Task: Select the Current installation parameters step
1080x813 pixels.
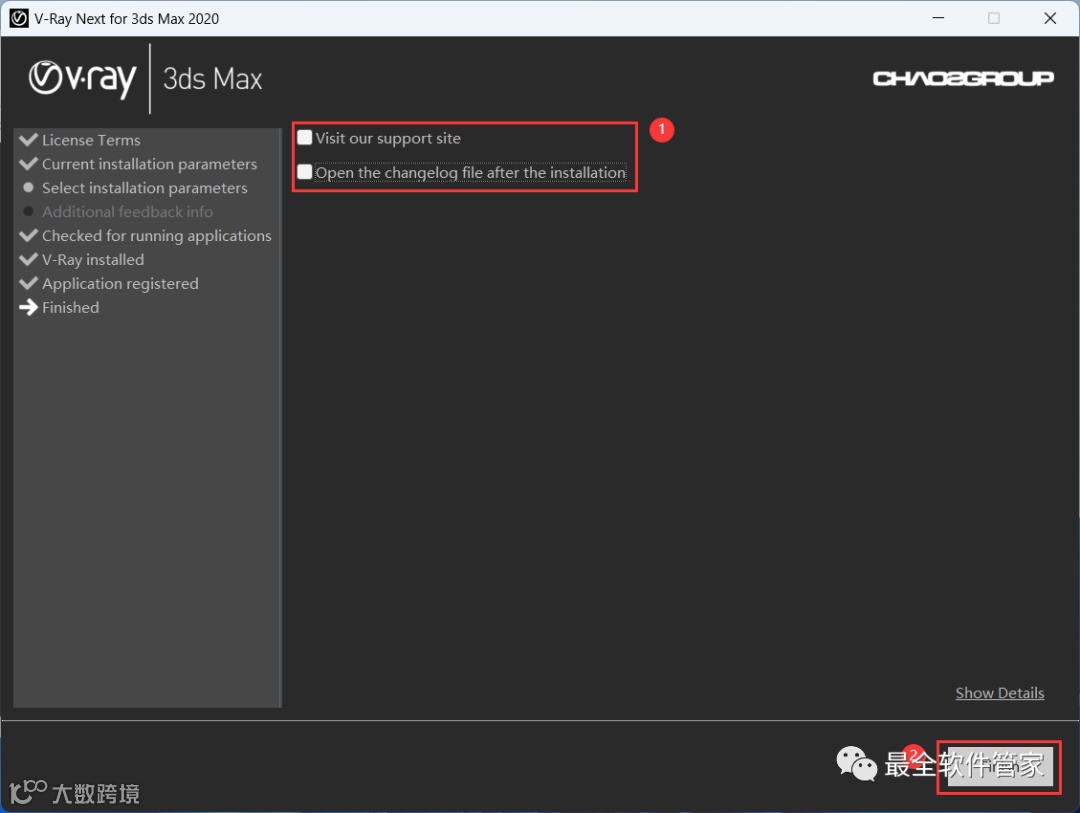Action: coord(149,164)
